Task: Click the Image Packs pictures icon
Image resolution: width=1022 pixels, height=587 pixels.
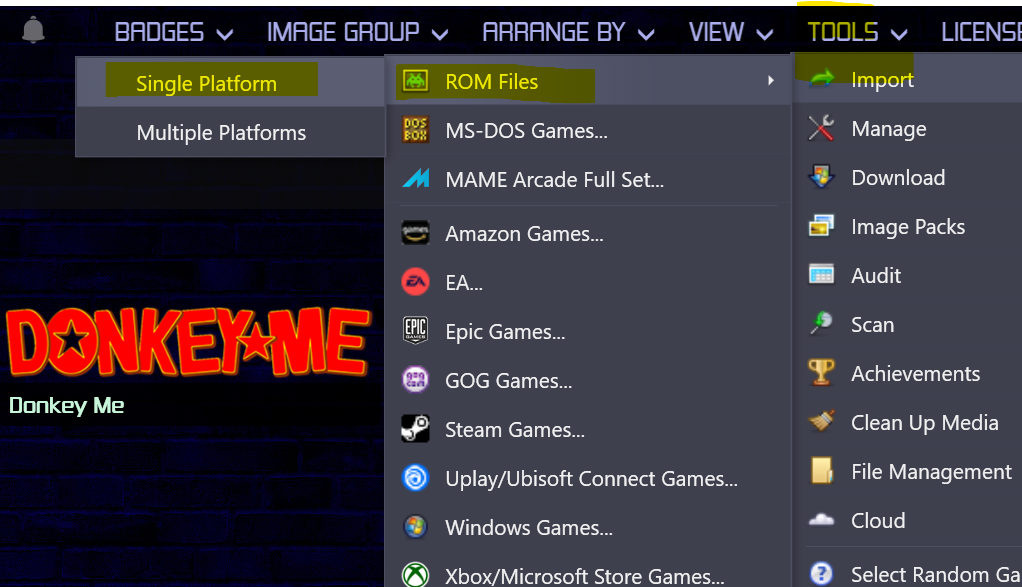Action: [x=821, y=226]
